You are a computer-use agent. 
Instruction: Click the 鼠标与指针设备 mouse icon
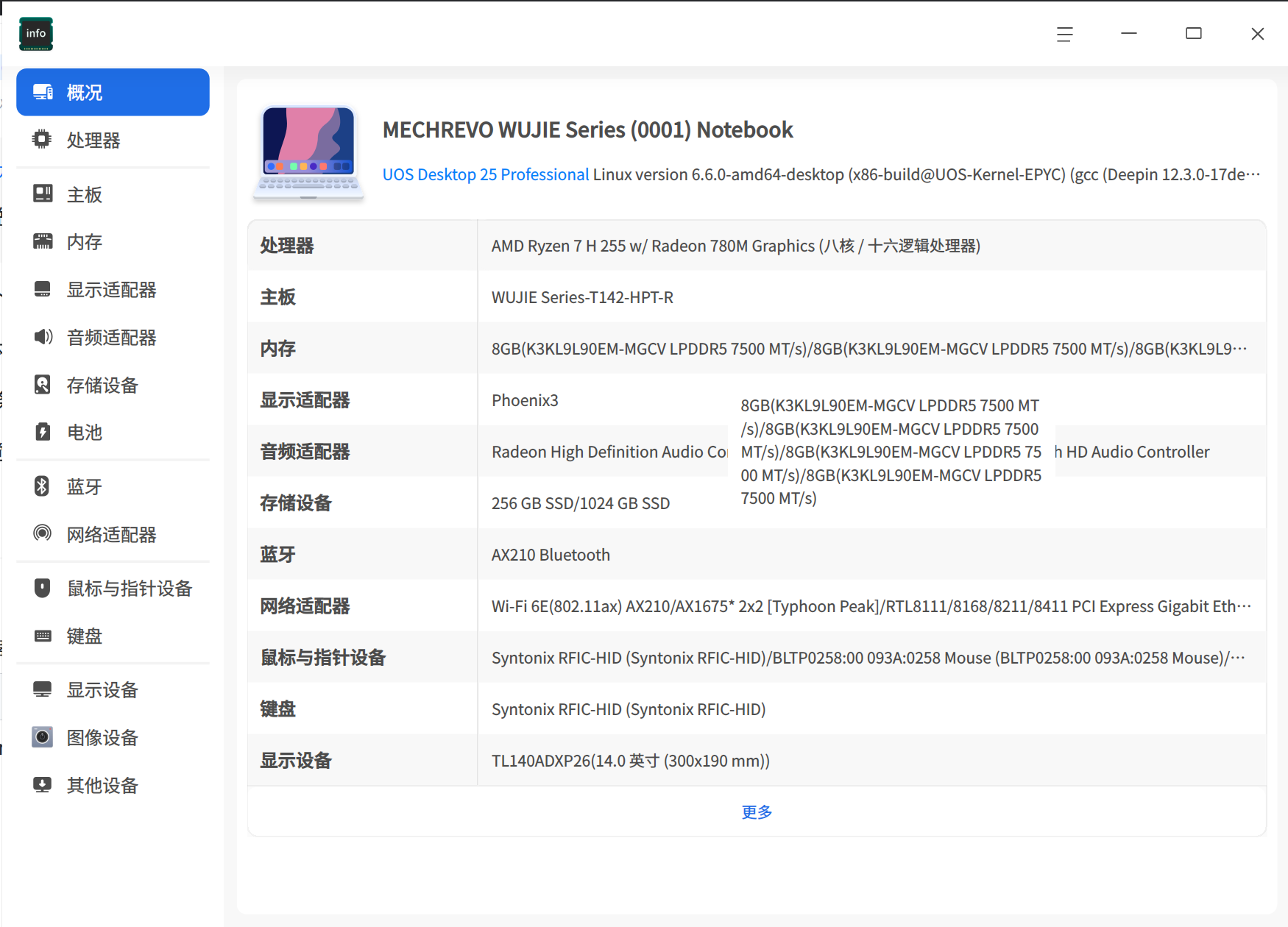coord(43,588)
